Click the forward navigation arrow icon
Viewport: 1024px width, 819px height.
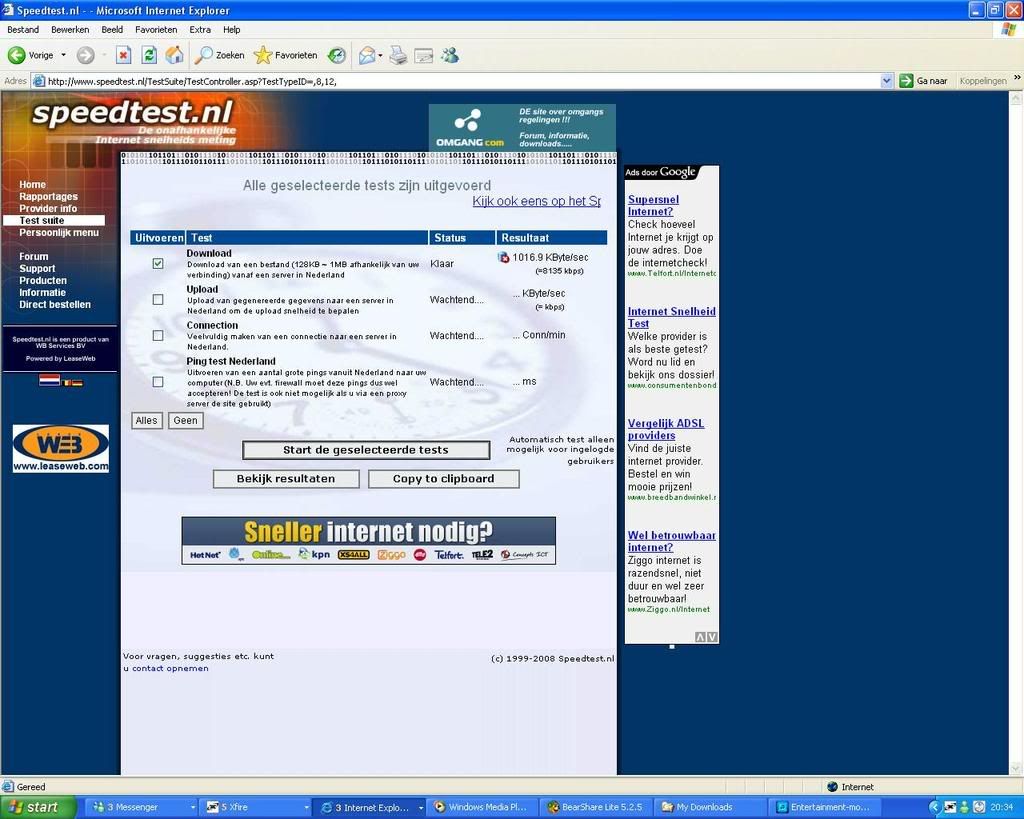pyautogui.click(x=86, y=56)
